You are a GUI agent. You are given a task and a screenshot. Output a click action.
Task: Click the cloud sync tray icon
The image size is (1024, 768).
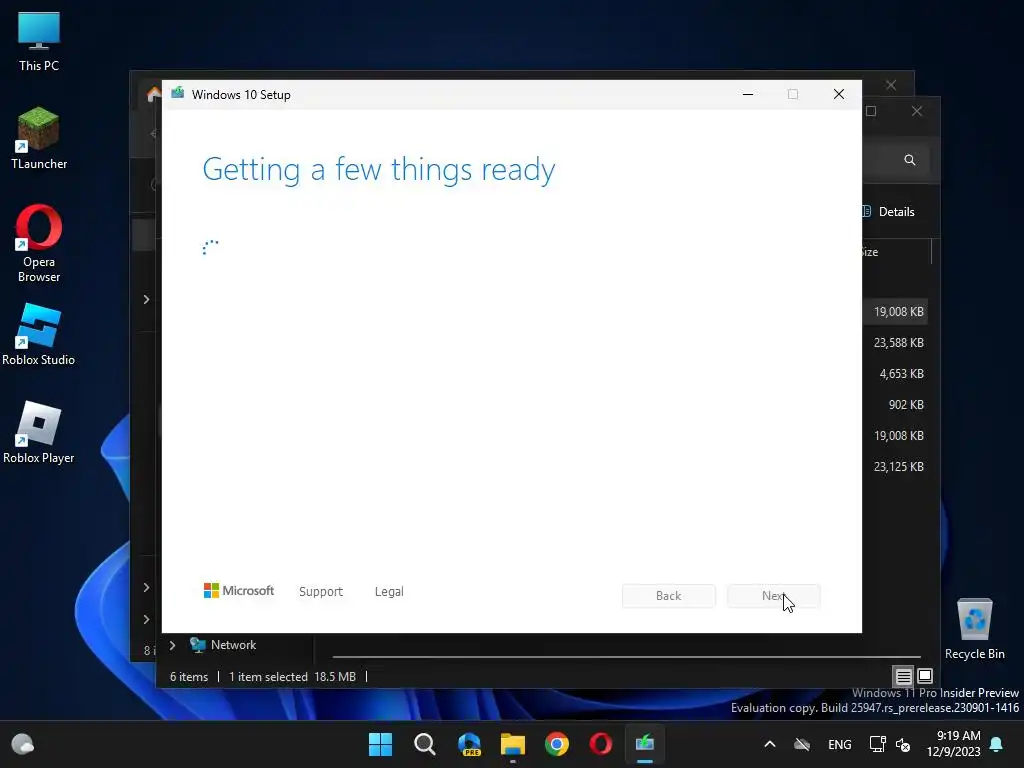tap(802, 744)
